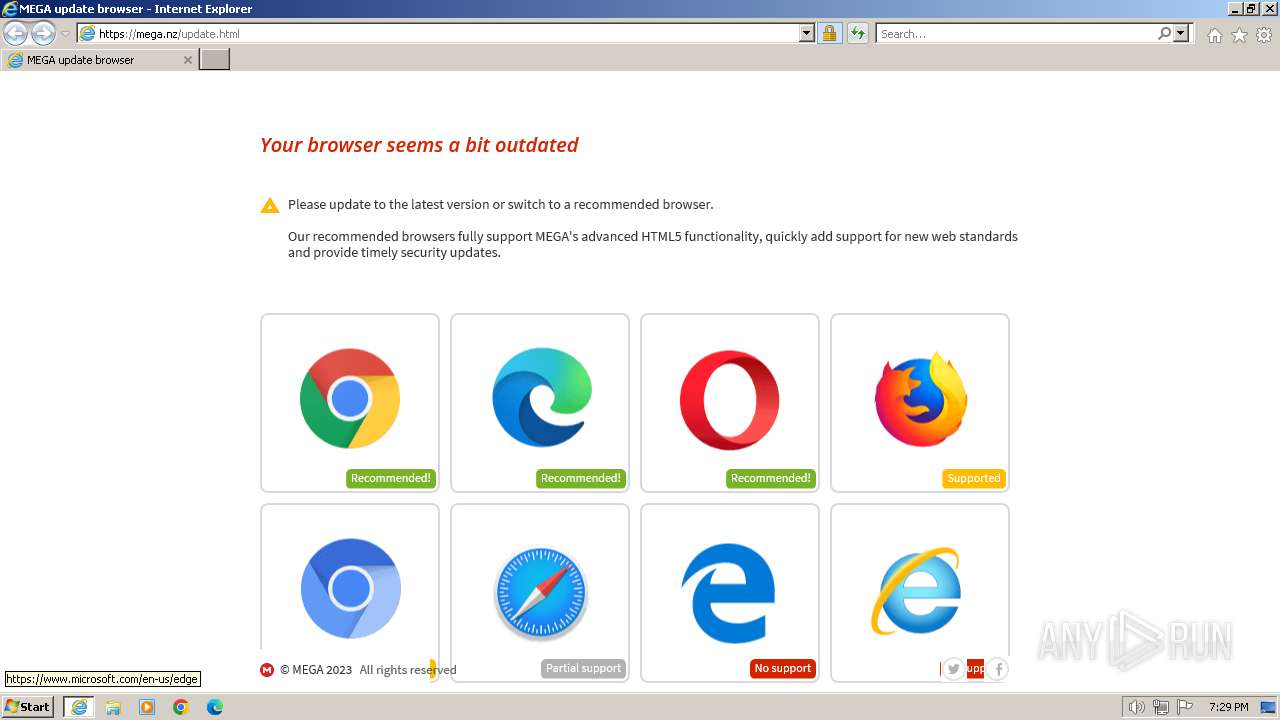Go forward with the browser Forward button
Viewport: 1280px width, 720px height.
[x=43, y=34]
